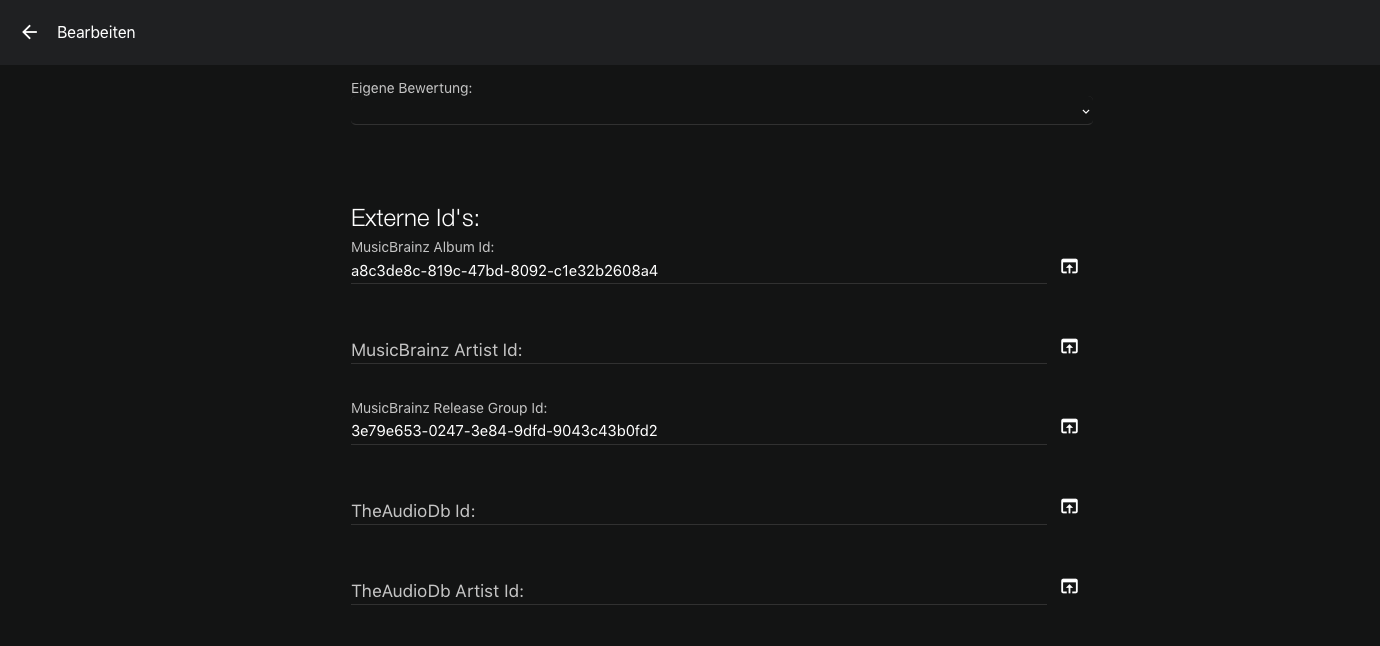Viewport: 1380px width, 646px height.
Task: Expand the Eigene Bewertung dropdown chevron
Action: (x=1085, y=111)
